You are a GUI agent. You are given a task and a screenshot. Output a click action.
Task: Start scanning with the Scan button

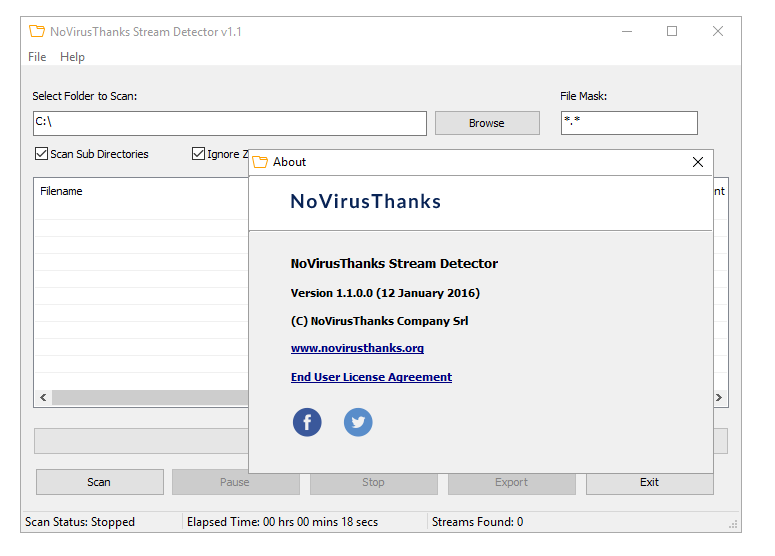point(99,482)
